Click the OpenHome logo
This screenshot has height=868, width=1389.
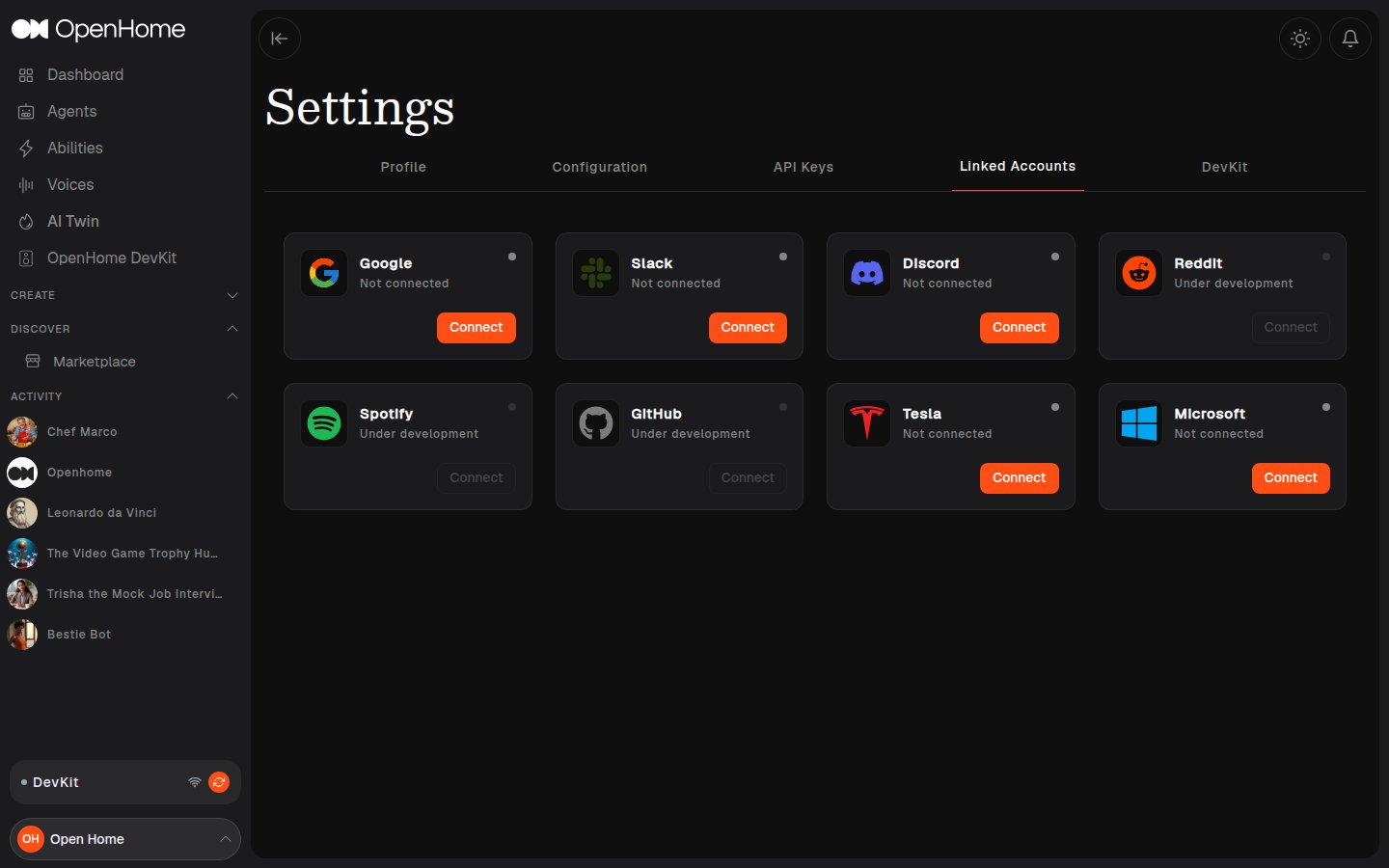click(98, 29)
